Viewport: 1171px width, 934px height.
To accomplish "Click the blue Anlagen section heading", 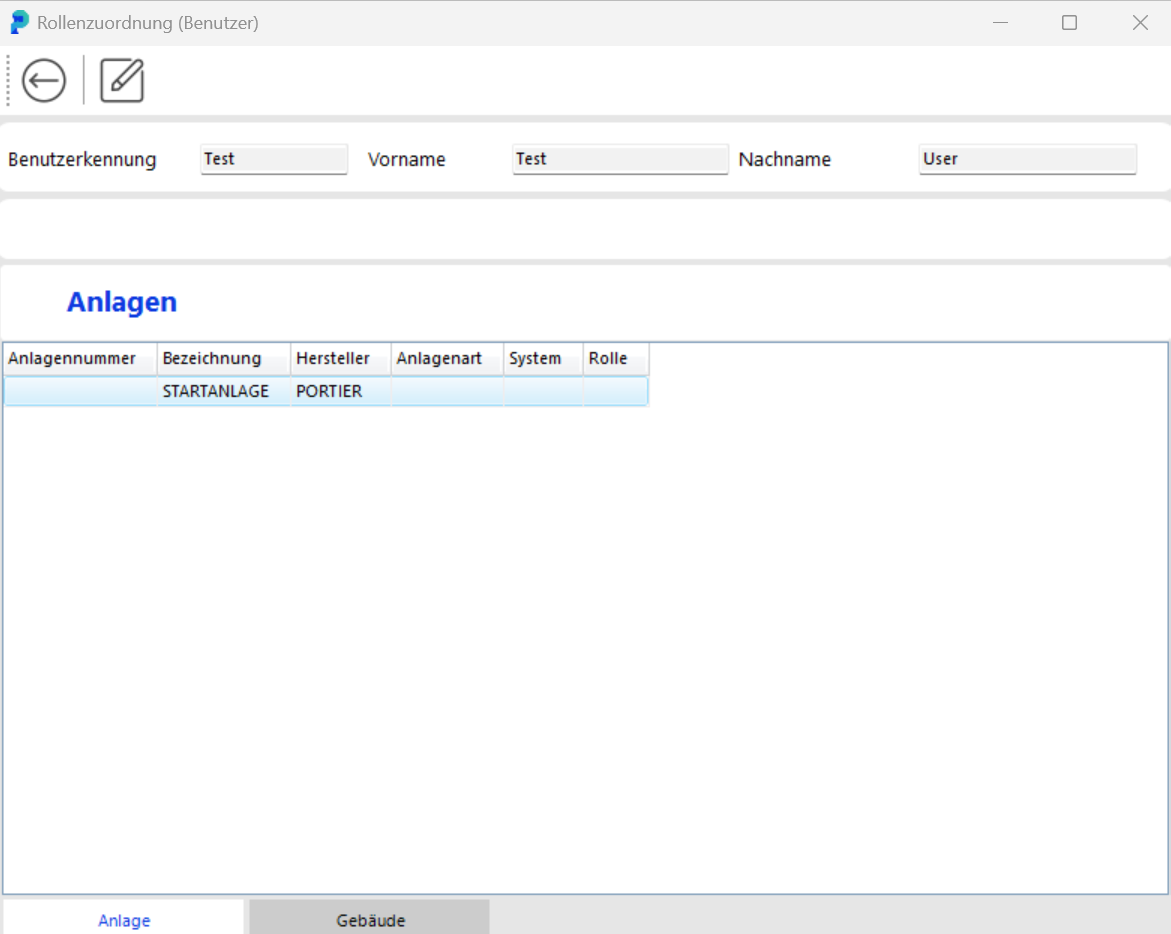I will click(121, 302).
